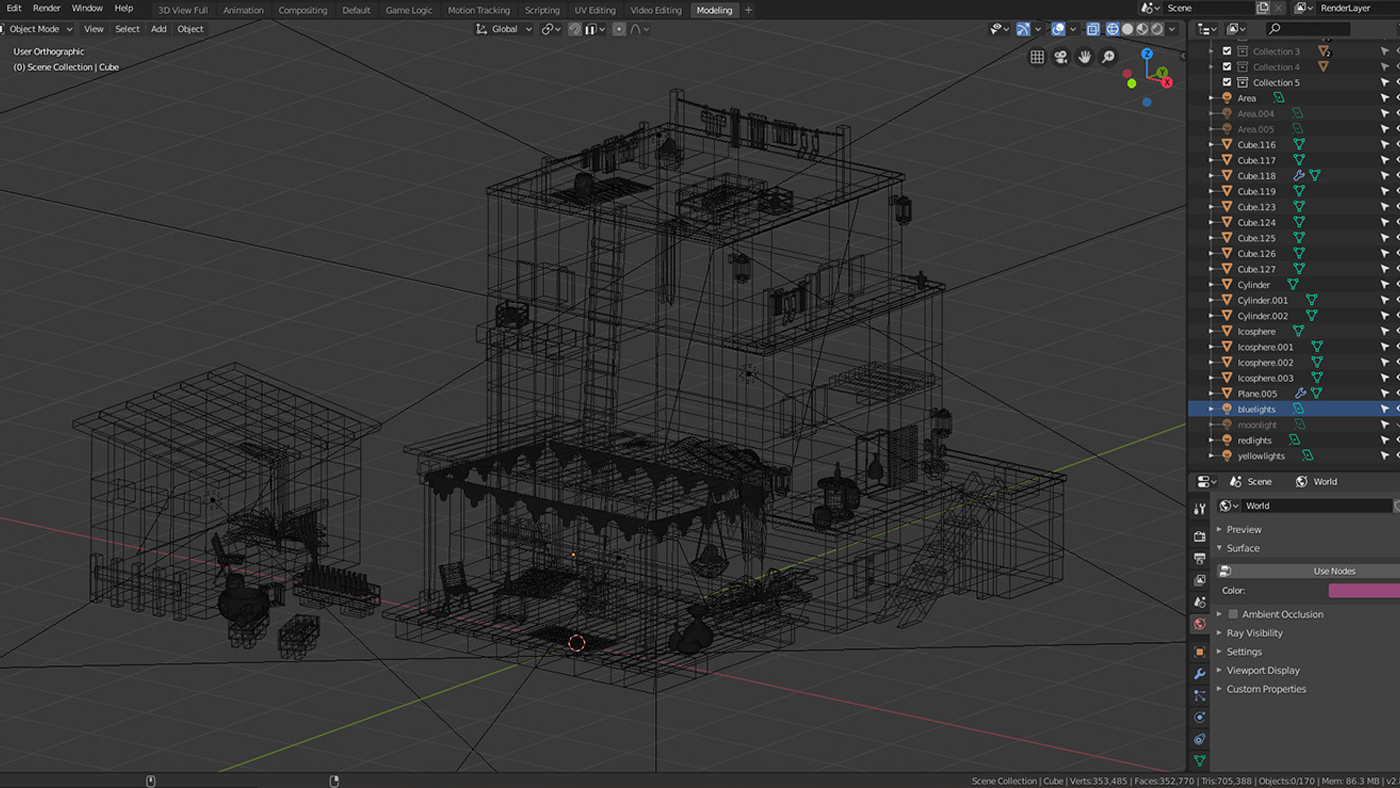Switch viewport to Rendered shading
The width and height of the screenshot is (1400, 788).
click(x=1157, y=29)
